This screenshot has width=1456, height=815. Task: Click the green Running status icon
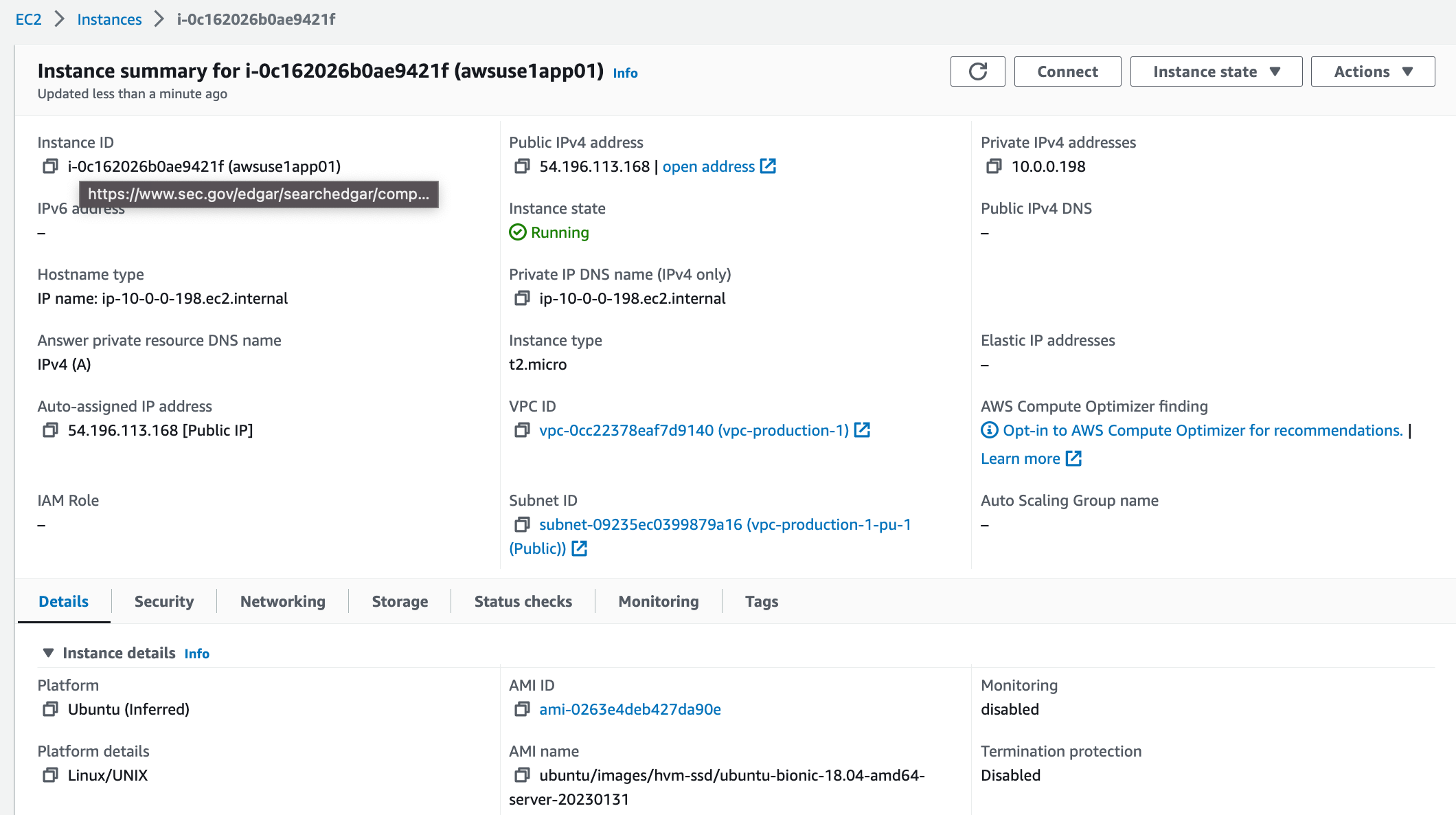point(517,232)
